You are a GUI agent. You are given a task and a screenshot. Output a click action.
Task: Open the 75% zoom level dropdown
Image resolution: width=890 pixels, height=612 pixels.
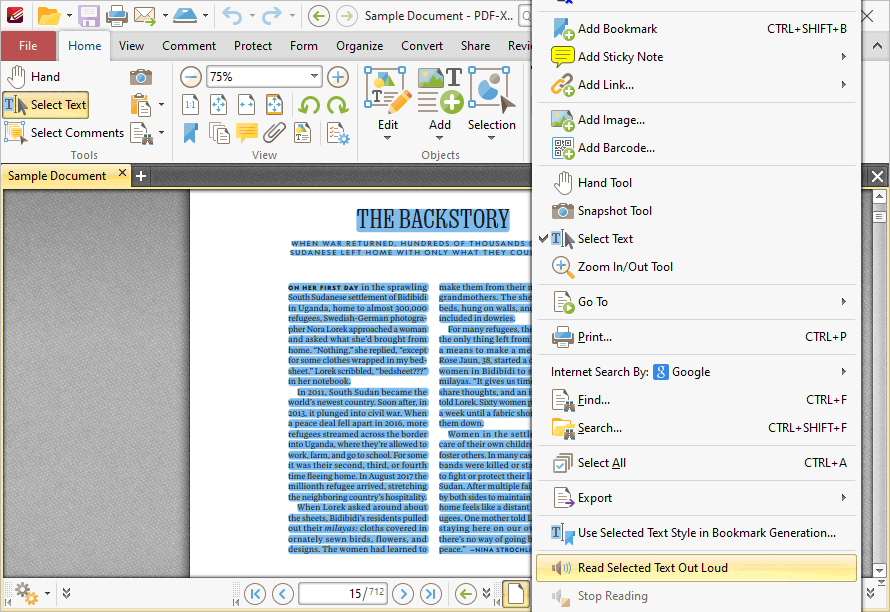click(x=314, y=76)
